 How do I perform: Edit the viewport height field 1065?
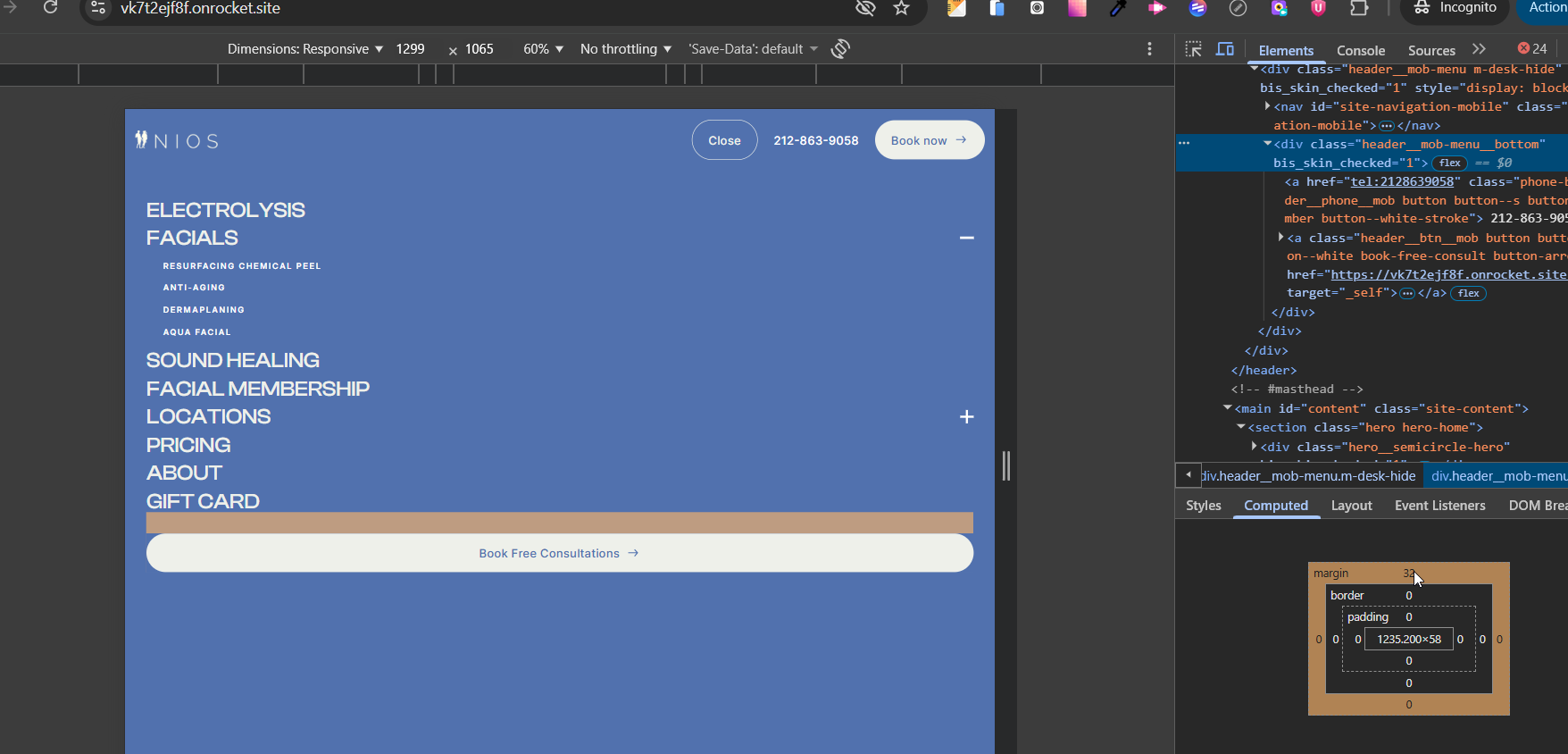click(480, 49)
